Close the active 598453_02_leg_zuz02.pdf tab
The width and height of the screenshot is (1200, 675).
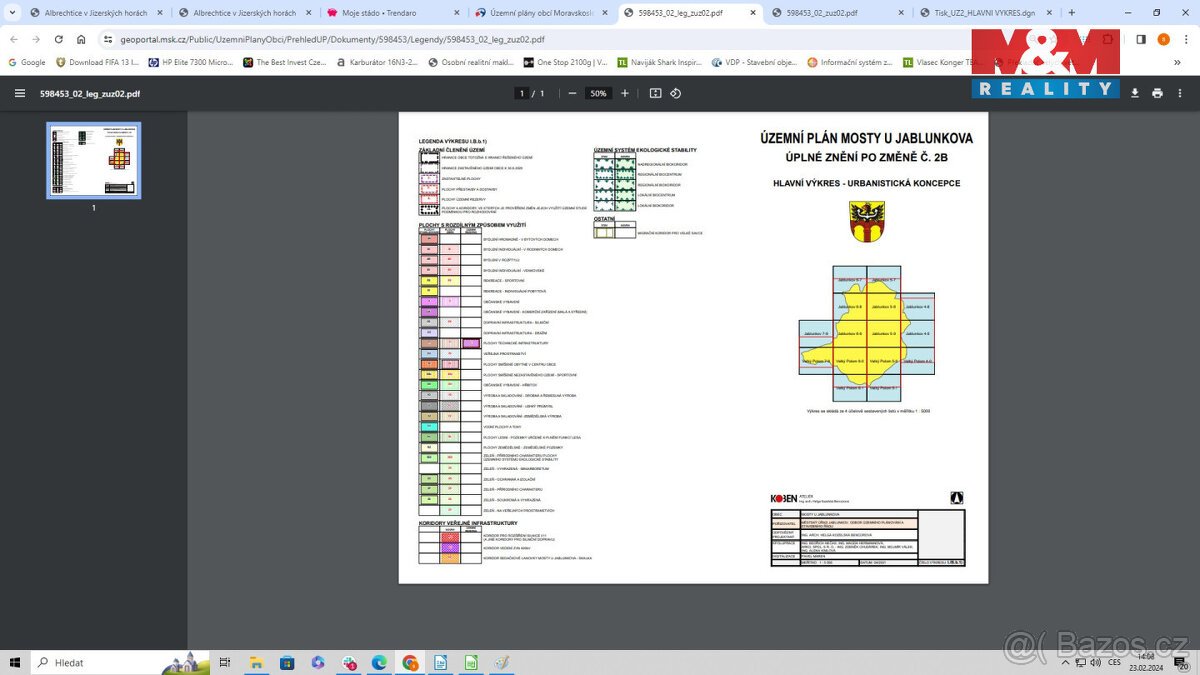coord(752,13)
